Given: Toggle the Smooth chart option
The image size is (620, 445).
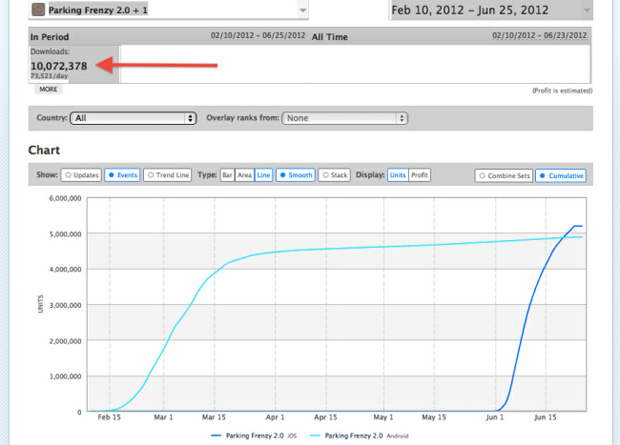Looking at the screenshot, I should [296, 175].
